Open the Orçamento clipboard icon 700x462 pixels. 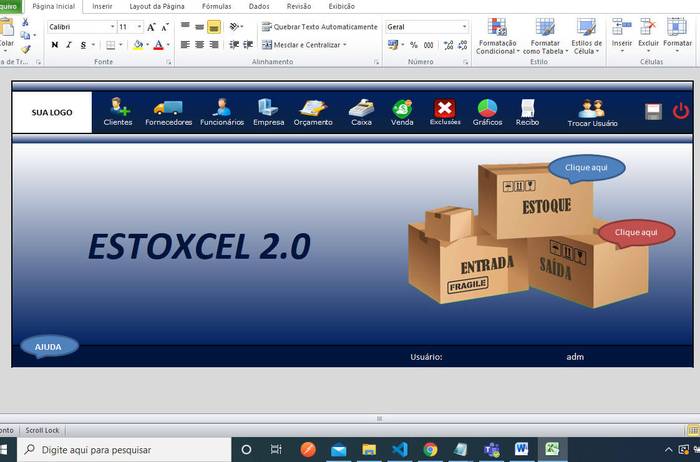point(313,108)
